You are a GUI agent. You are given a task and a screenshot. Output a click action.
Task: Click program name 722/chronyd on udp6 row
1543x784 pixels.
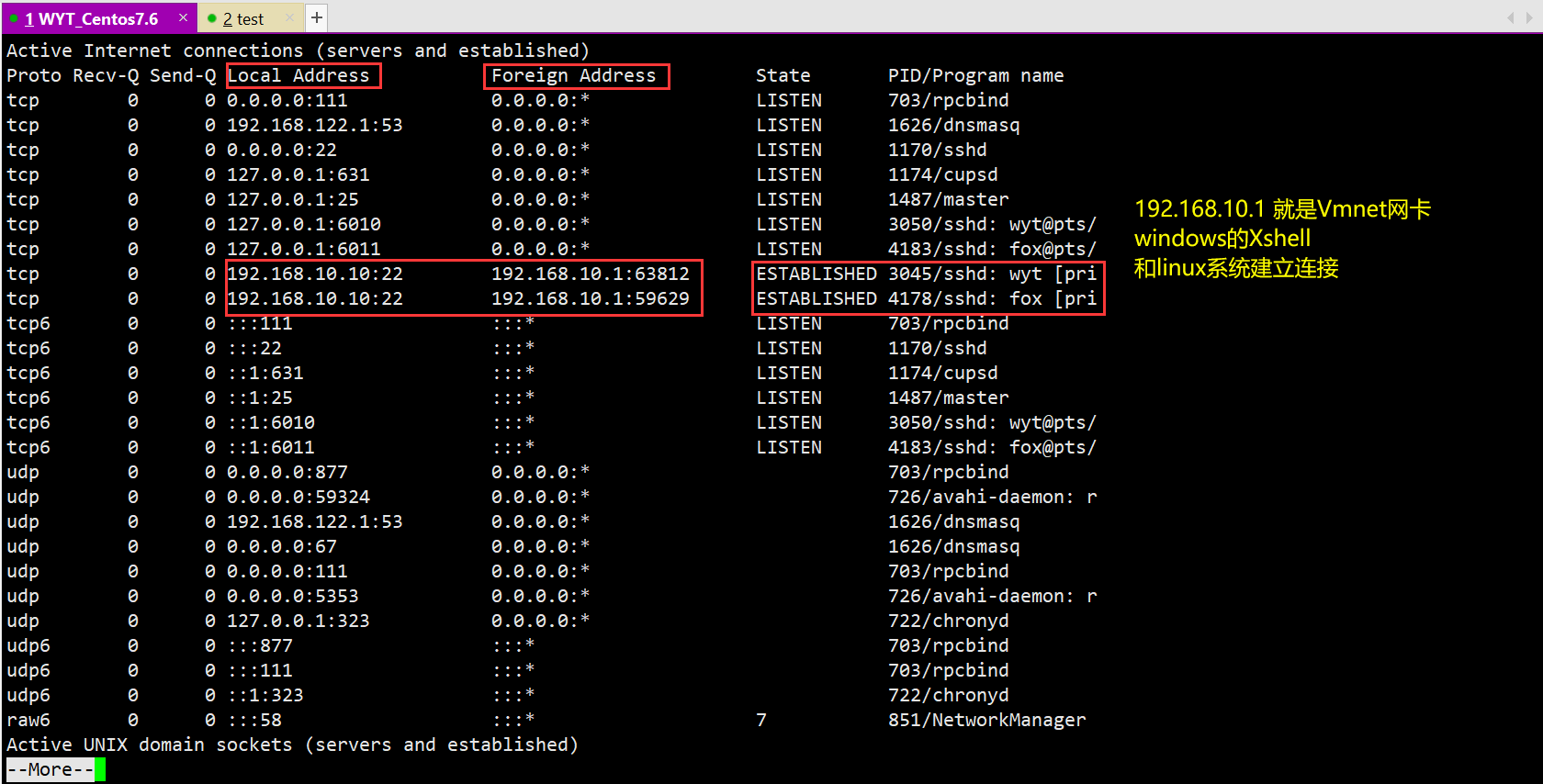tap(949, 695)
